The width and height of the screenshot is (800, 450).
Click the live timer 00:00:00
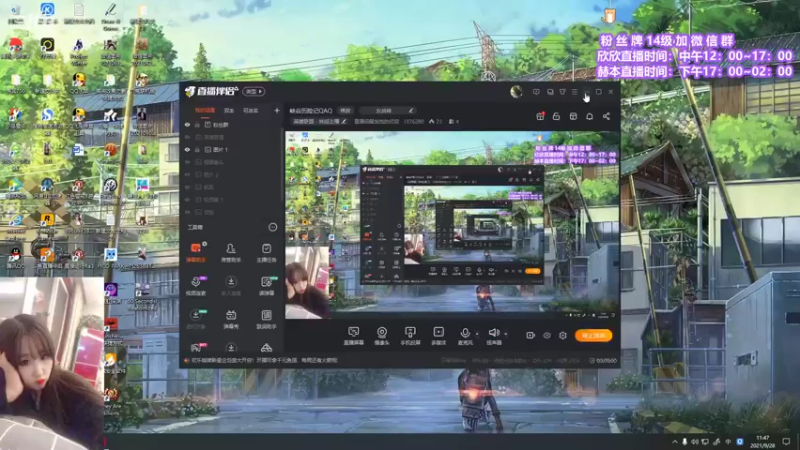click(603, 360)
